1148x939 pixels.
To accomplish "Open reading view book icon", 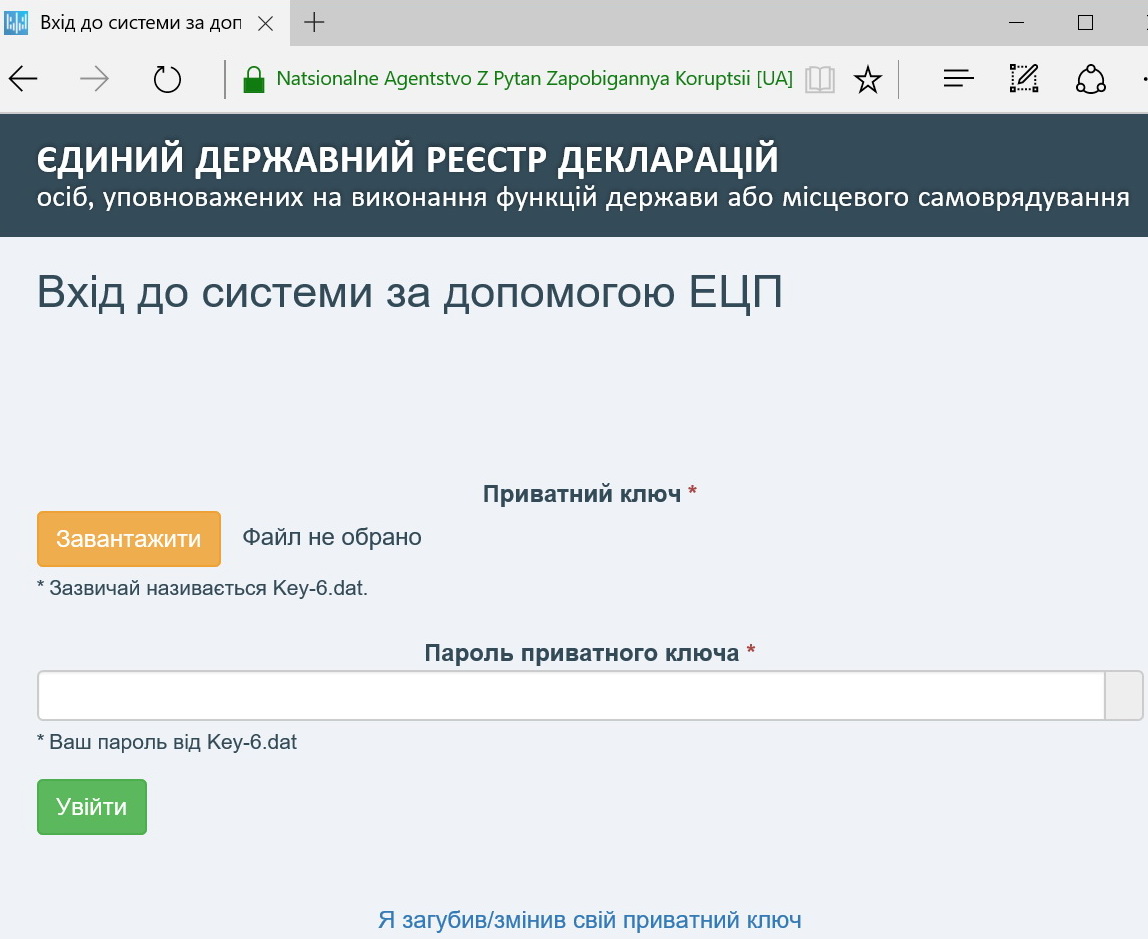I will coord(820,79).
